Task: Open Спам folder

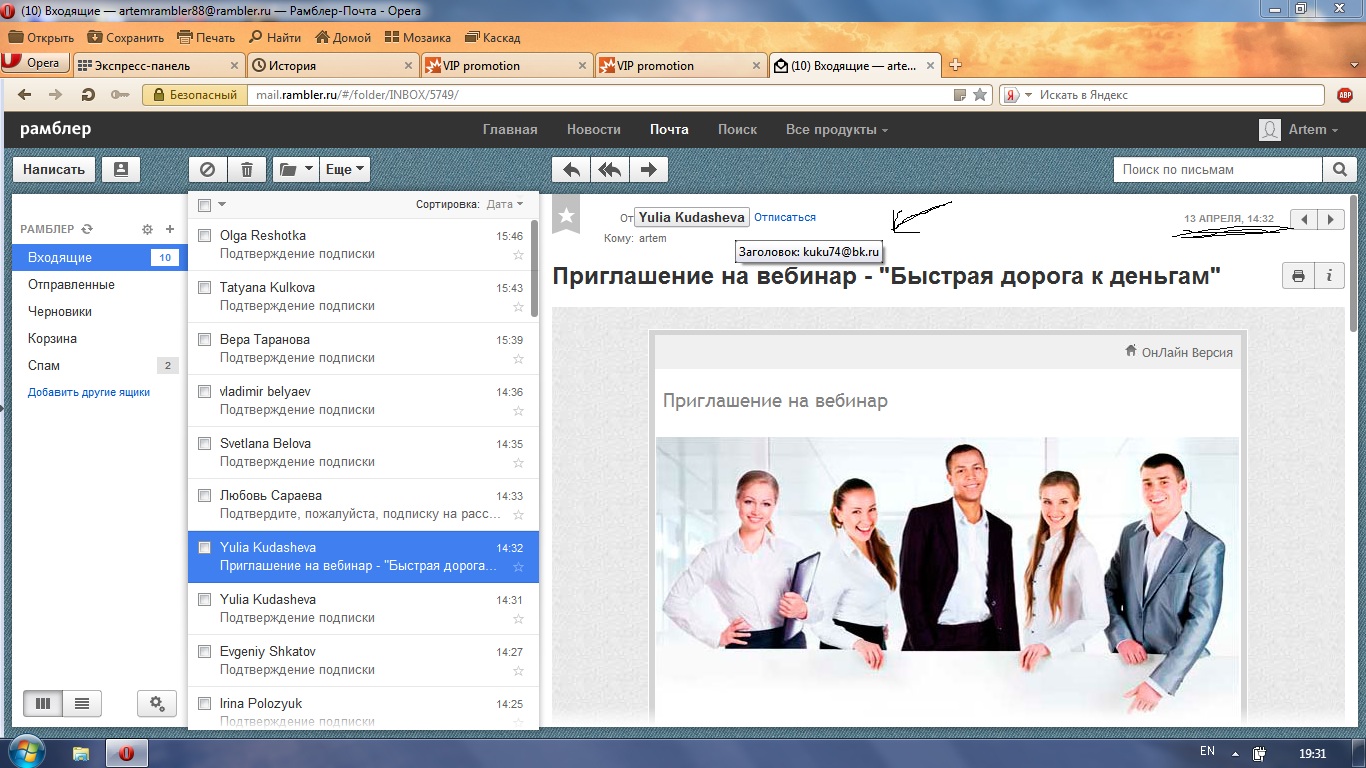Action: point(98,366)
